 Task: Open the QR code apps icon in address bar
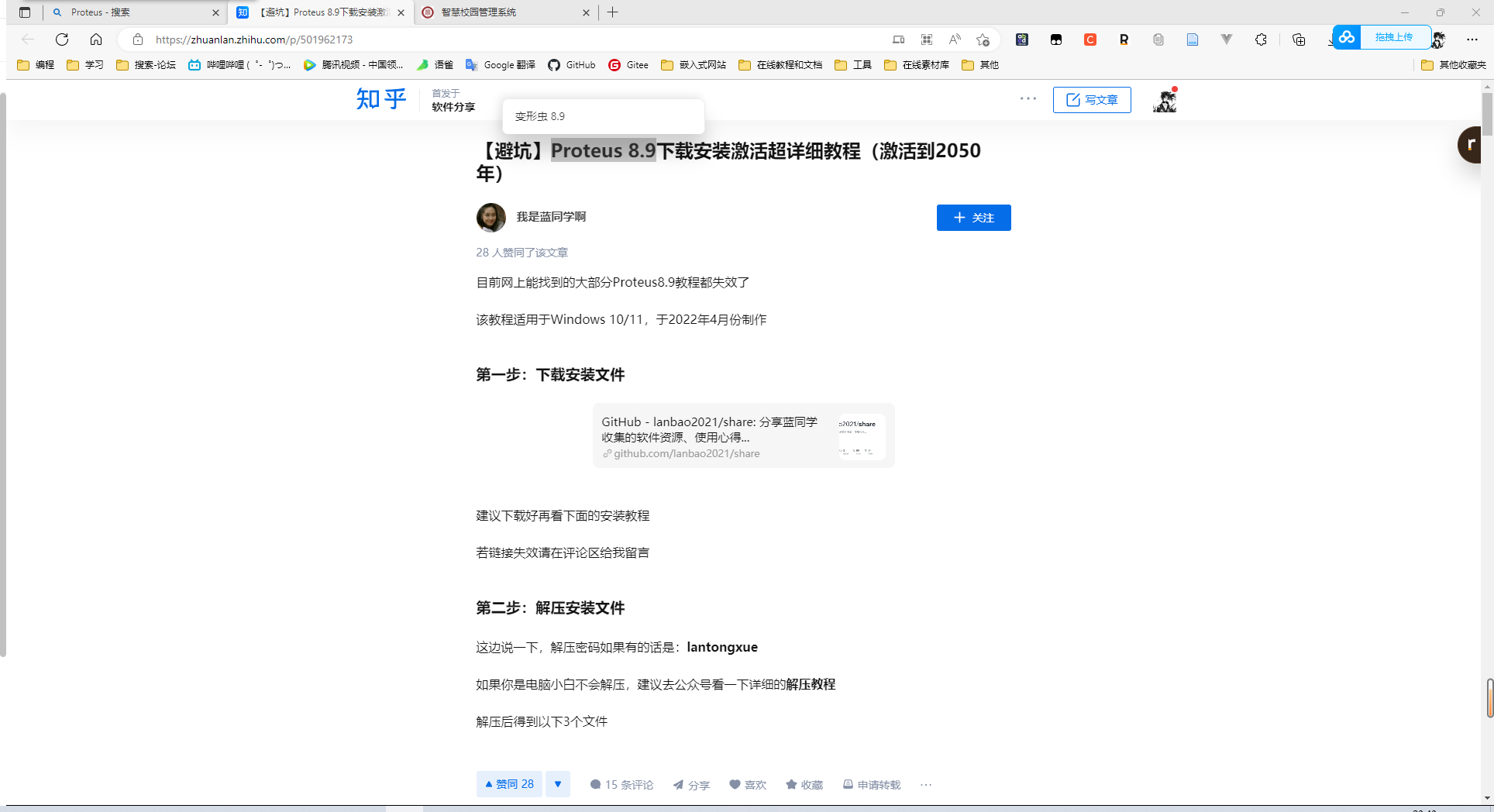point(927,40)
